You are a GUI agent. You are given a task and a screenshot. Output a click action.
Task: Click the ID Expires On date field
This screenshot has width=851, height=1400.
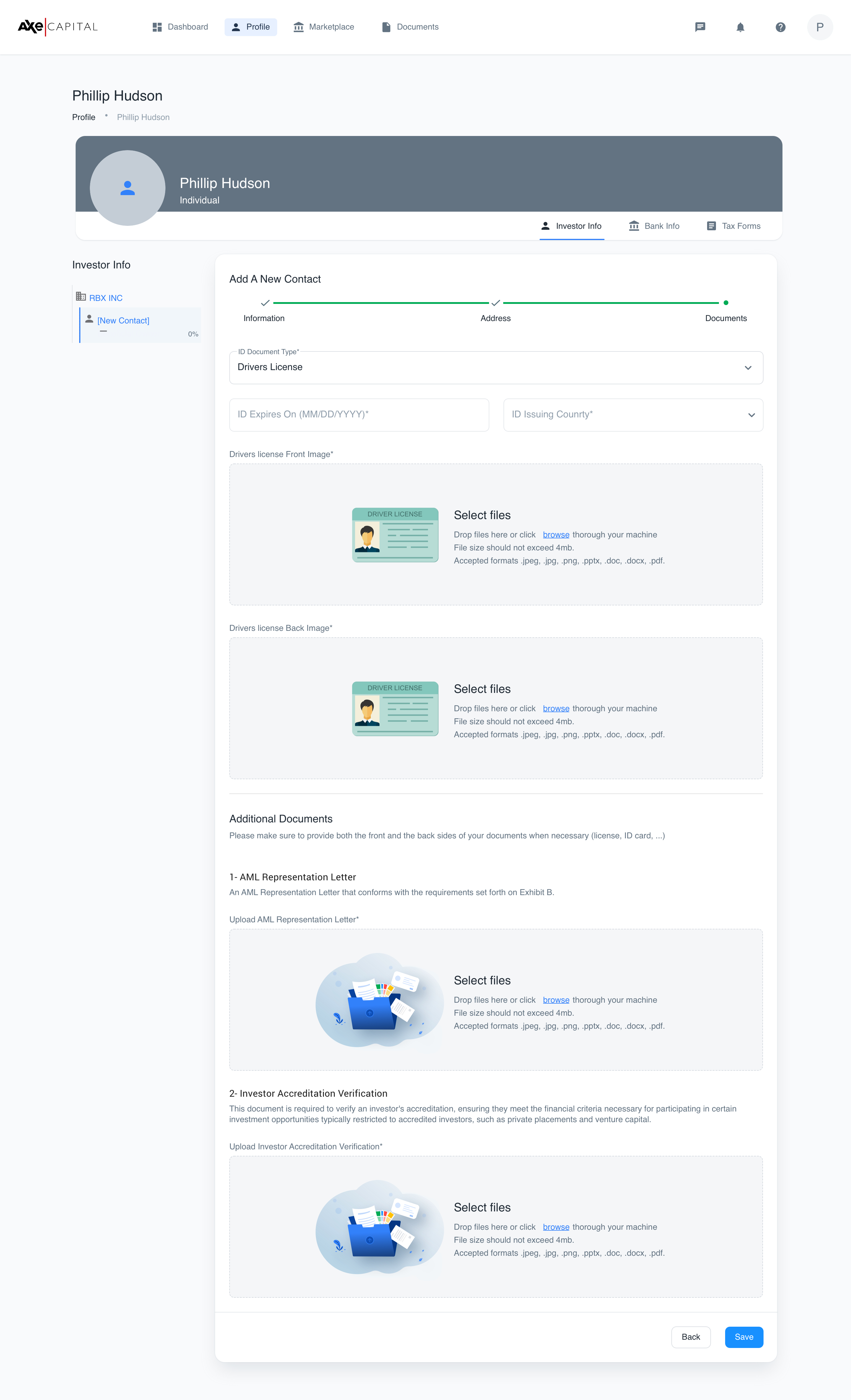coord(358,415)
